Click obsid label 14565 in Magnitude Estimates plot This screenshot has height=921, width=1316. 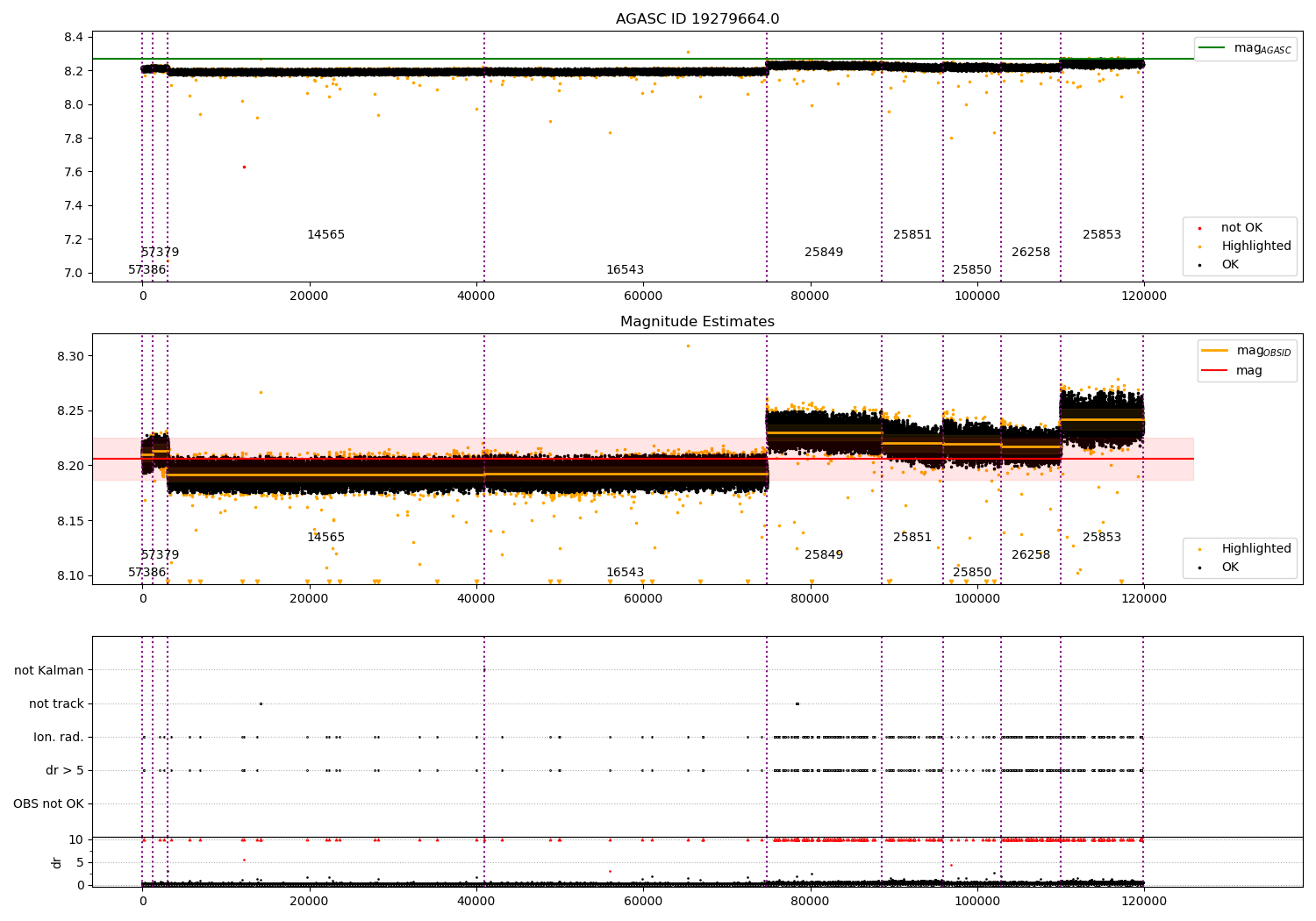pyautogui.click(x=325, y=538)
